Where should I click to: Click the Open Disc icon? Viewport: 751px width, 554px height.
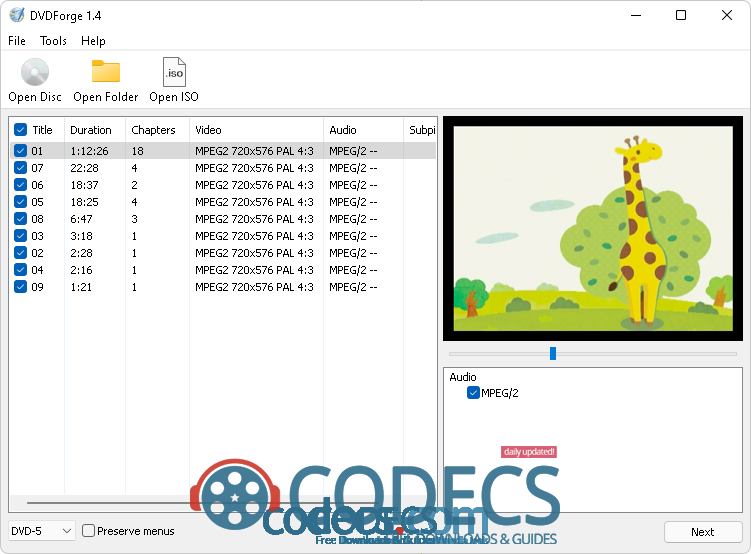(x=35, y=73)
